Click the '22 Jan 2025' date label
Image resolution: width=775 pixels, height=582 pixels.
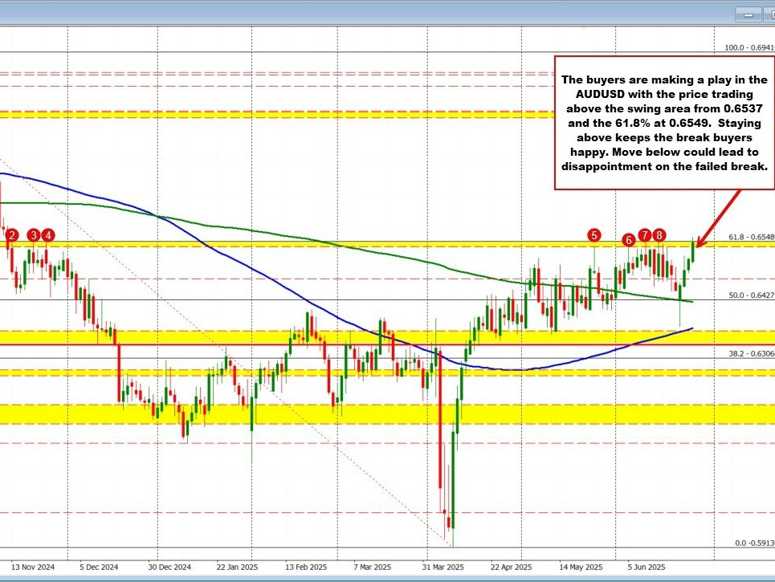[x=236, y=567]
